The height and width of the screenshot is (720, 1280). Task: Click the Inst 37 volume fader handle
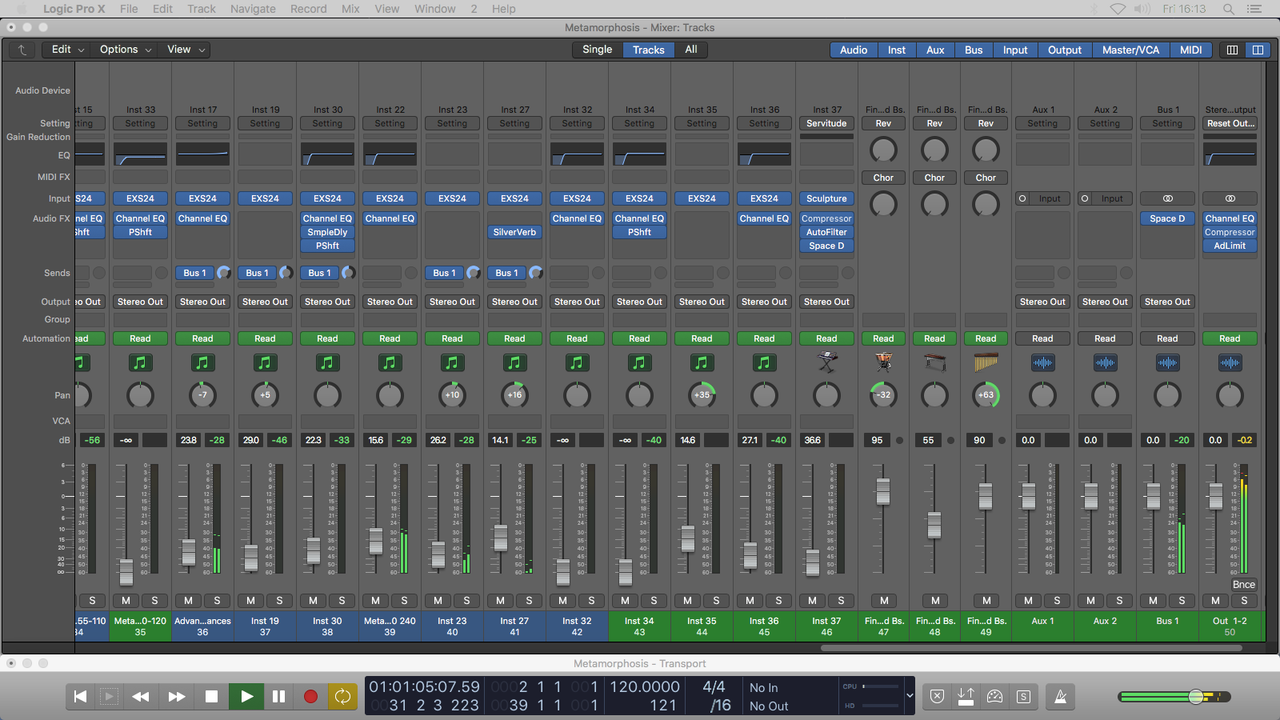[812, 562]
